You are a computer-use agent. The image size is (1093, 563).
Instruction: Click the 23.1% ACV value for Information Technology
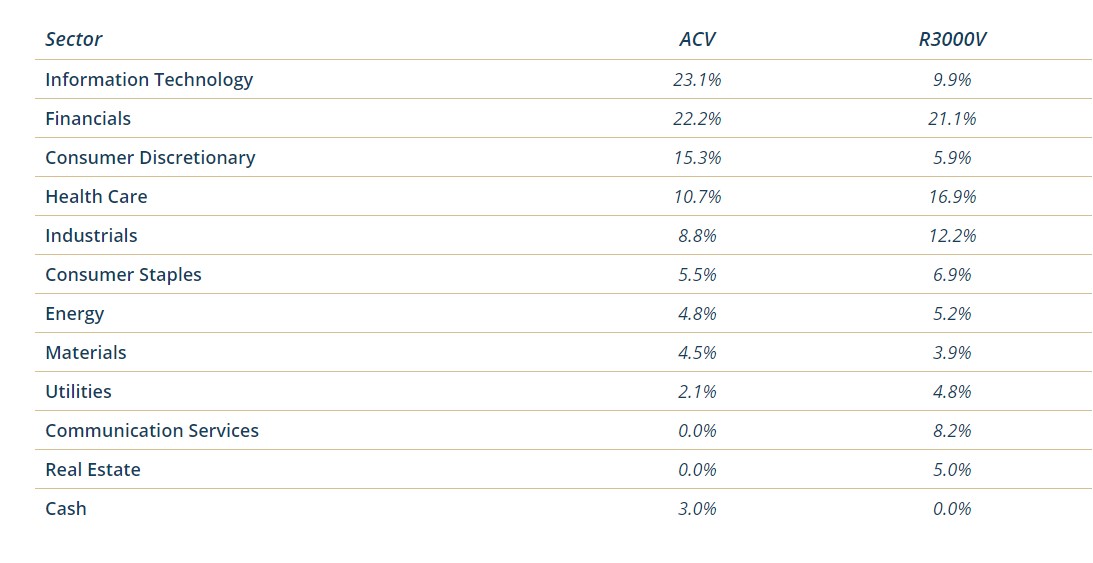coord(697,79)
